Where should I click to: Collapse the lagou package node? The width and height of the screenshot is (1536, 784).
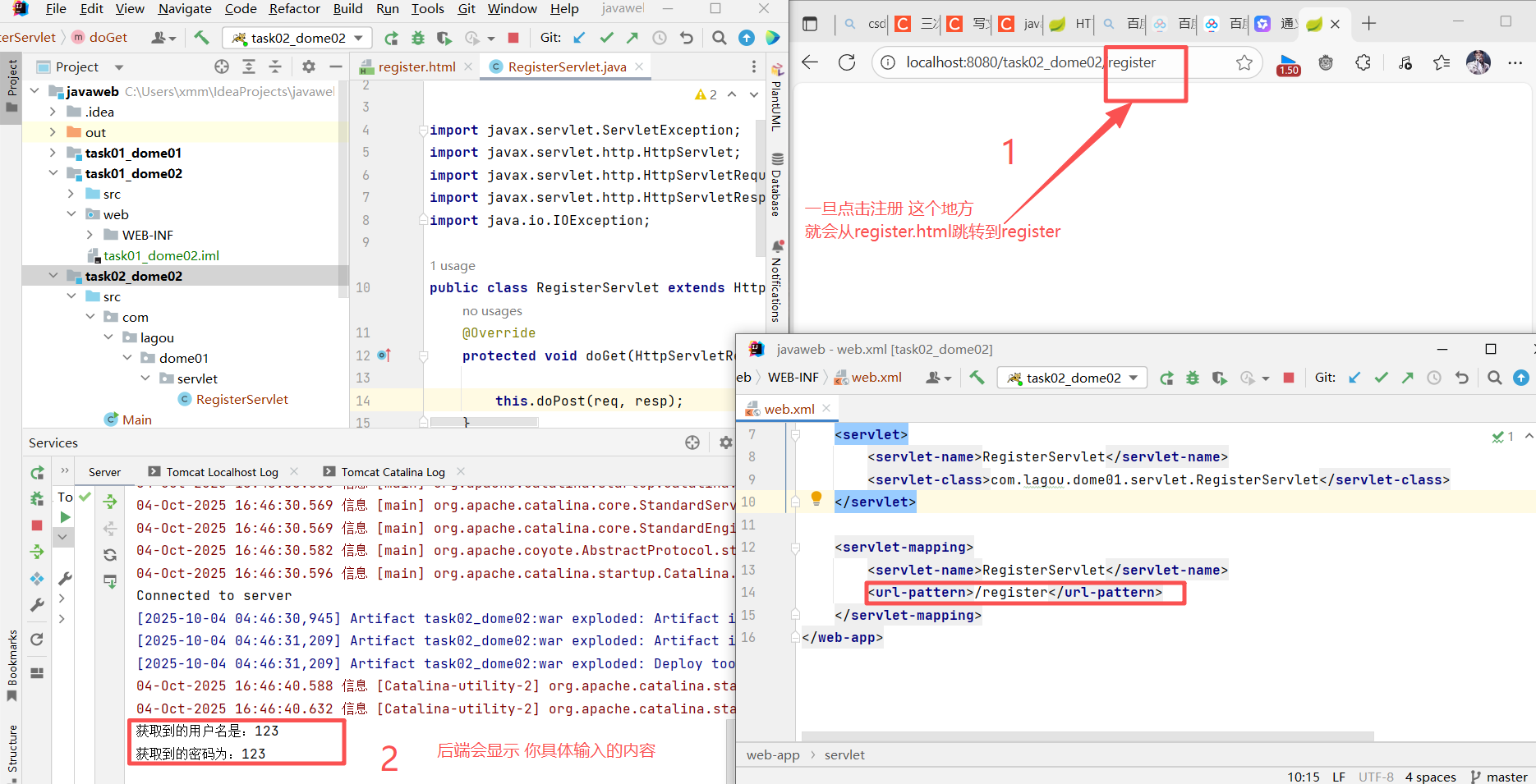[108, 337]
